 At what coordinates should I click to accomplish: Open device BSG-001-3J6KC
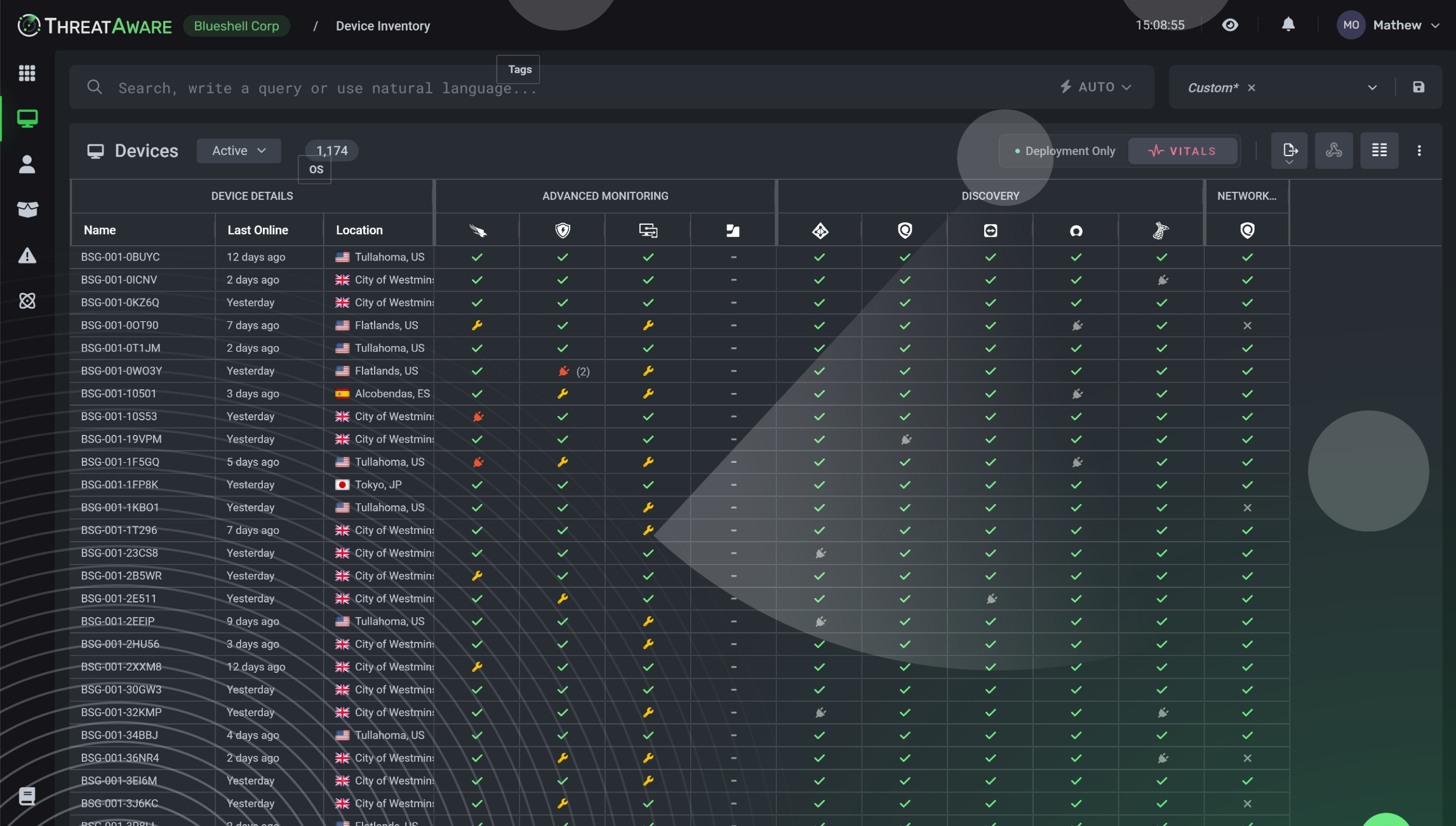119,804
